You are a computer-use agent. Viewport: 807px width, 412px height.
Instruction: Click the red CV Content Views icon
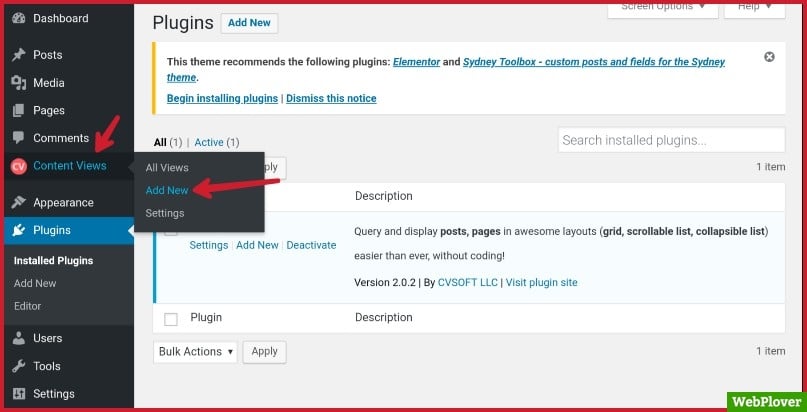(19, 166)
